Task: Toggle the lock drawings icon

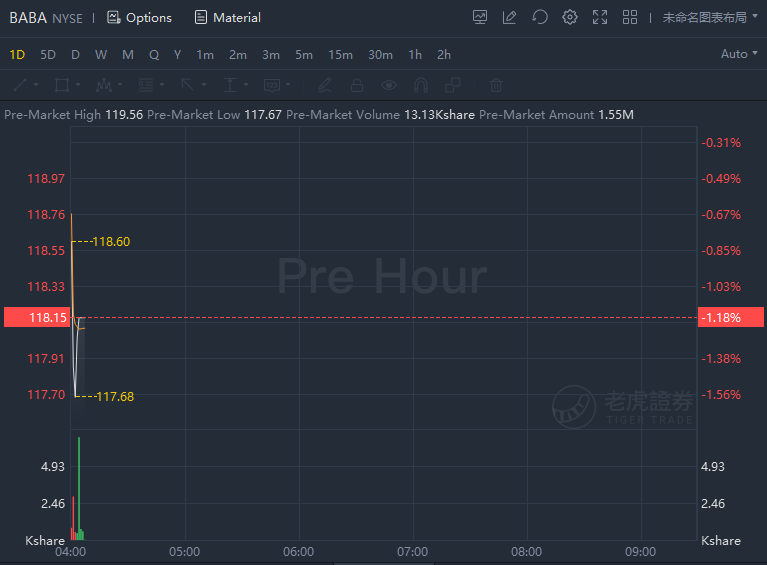Action: (x=357, y=85)
